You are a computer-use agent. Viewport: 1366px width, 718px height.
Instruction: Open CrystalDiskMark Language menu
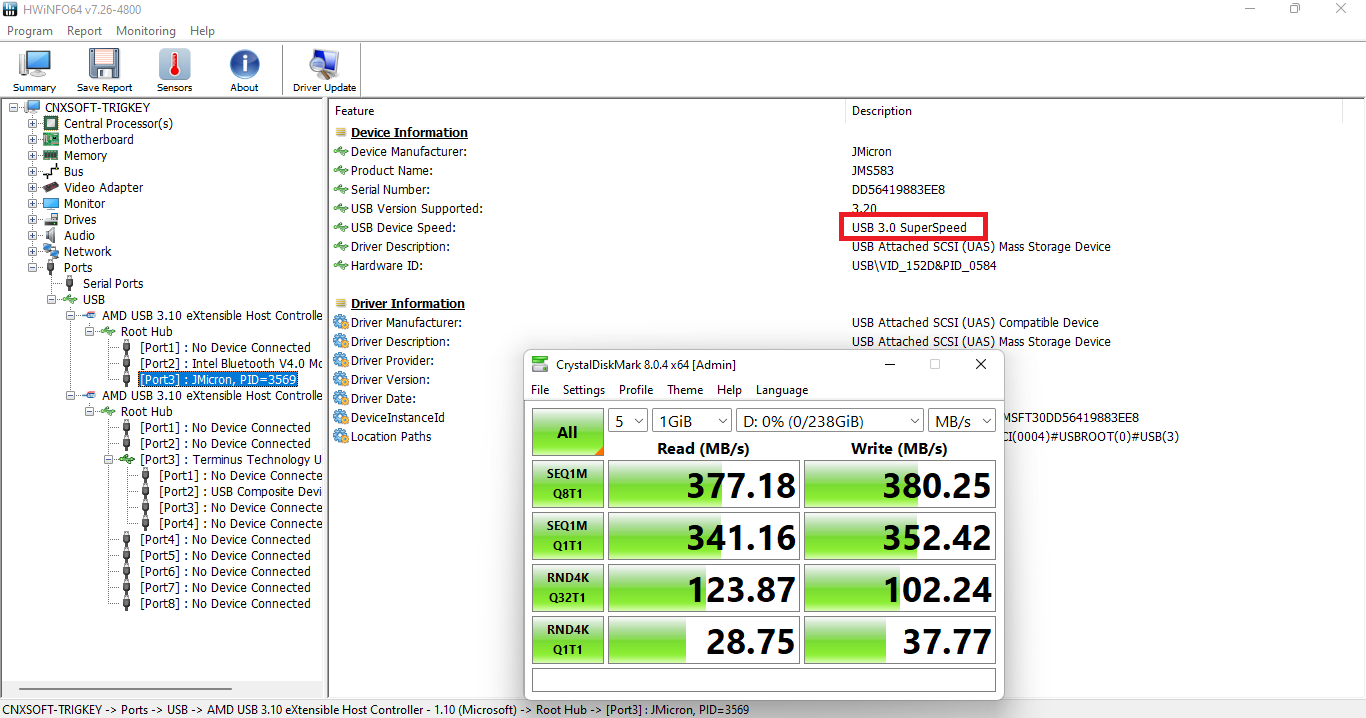click(x=782, y=390)
